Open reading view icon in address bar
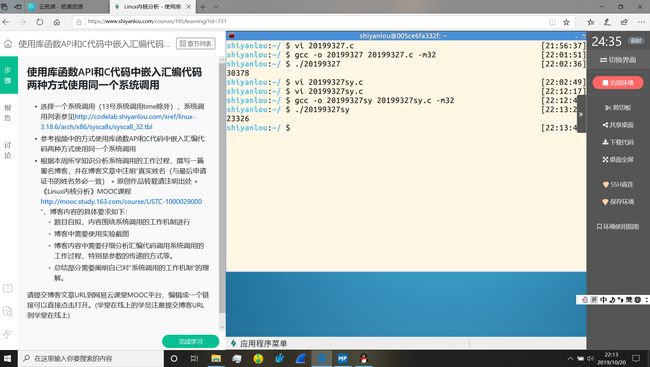 [552, 22]
